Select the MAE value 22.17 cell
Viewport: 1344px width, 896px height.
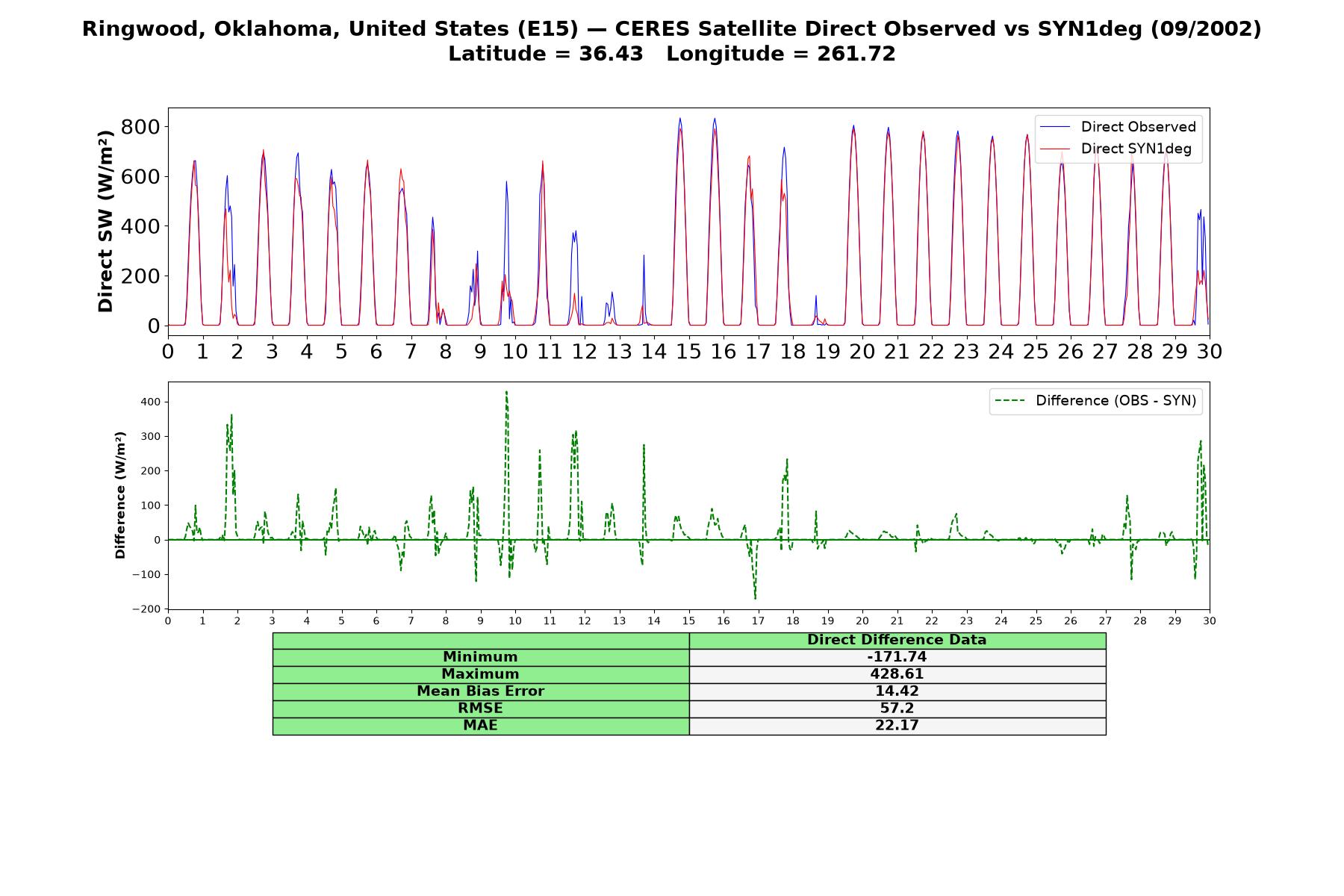click(x=897, y=726)
